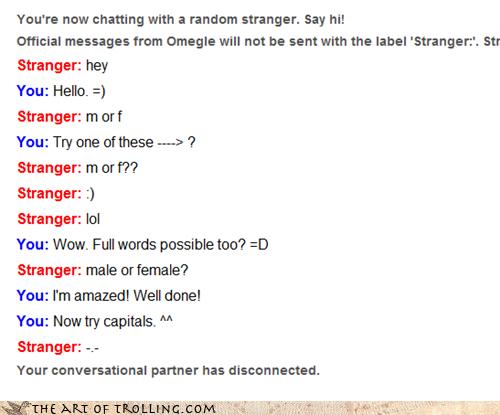The height and width of the screenshot is (415, 500).
Task: Click the 'Official messages from Omegle' notice
Action: [258, 41]
